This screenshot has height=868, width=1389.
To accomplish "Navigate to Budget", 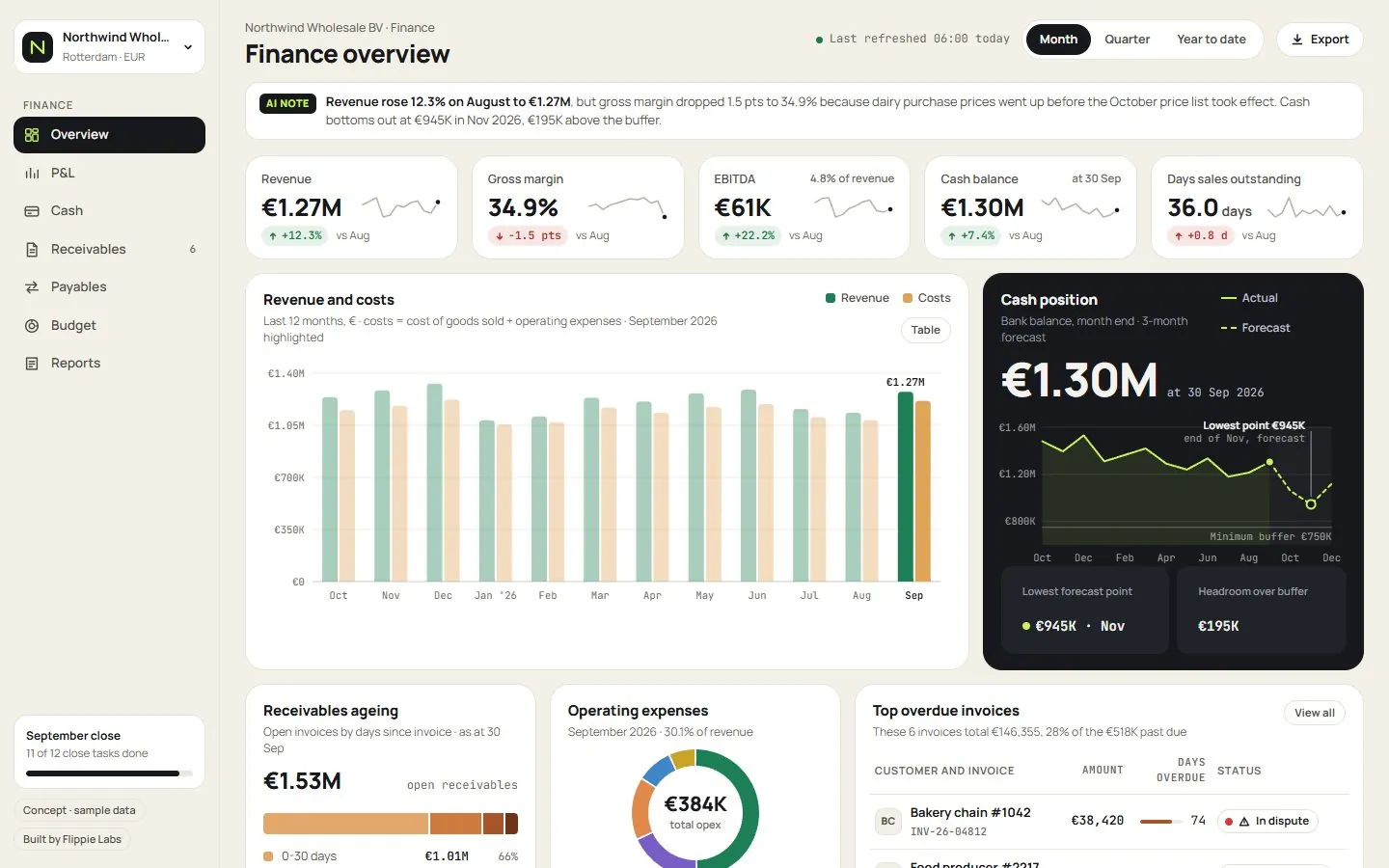I will (x=109, y=326).
